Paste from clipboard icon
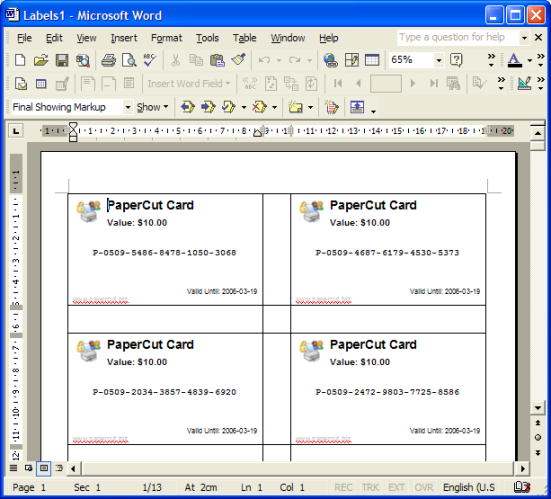The height and width of the screenshot is (499, 551). [217, 60]
